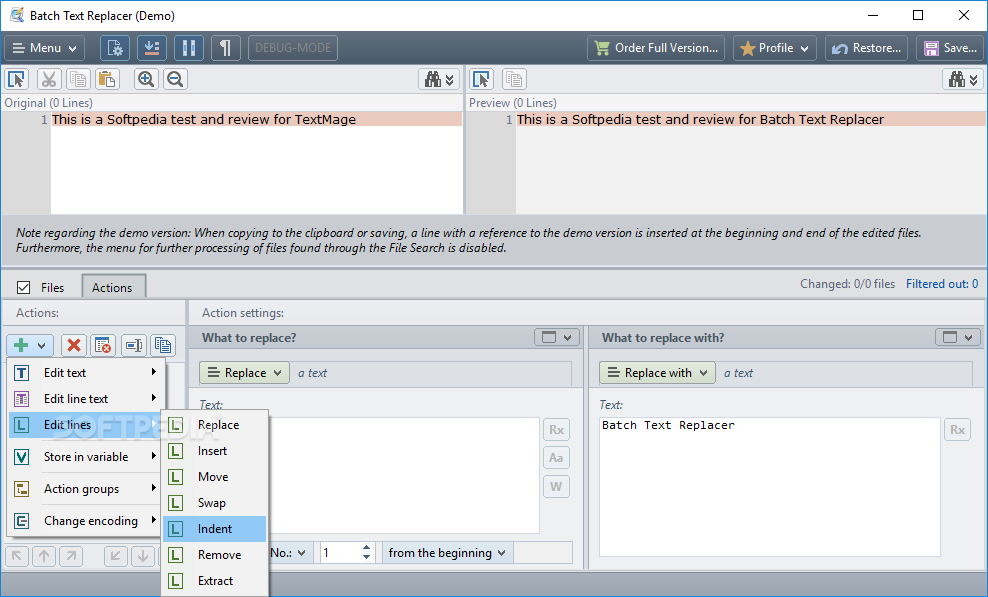Click the download-arrow toolbar icon
This screenshot has height=597, width=988.
[152, 48]
